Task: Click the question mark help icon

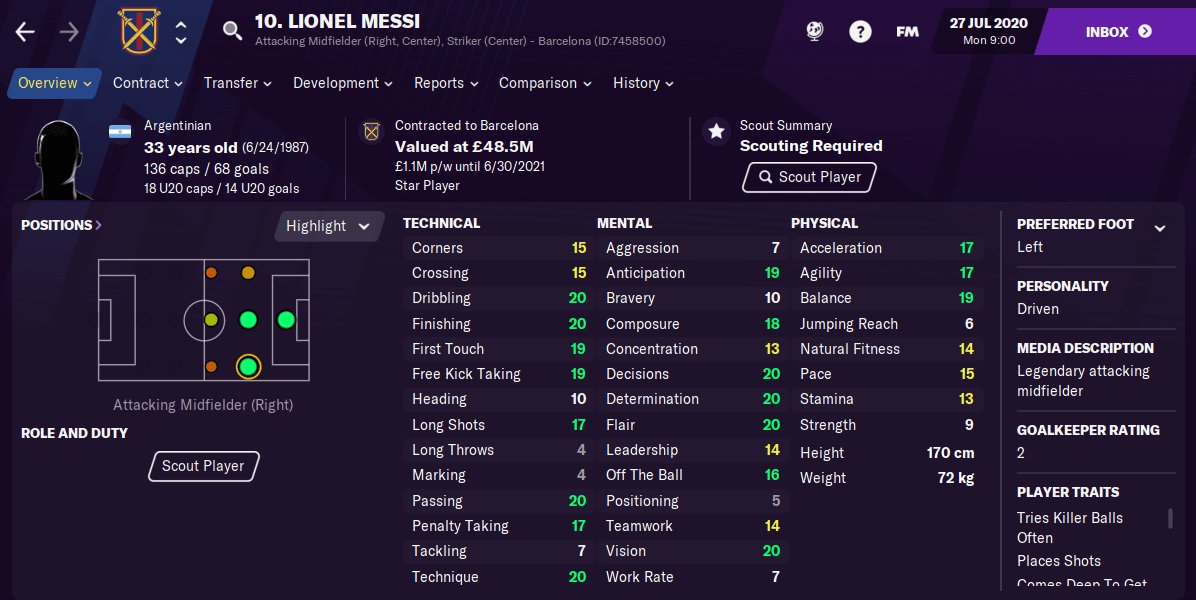Action: click(x=860, y=31)
